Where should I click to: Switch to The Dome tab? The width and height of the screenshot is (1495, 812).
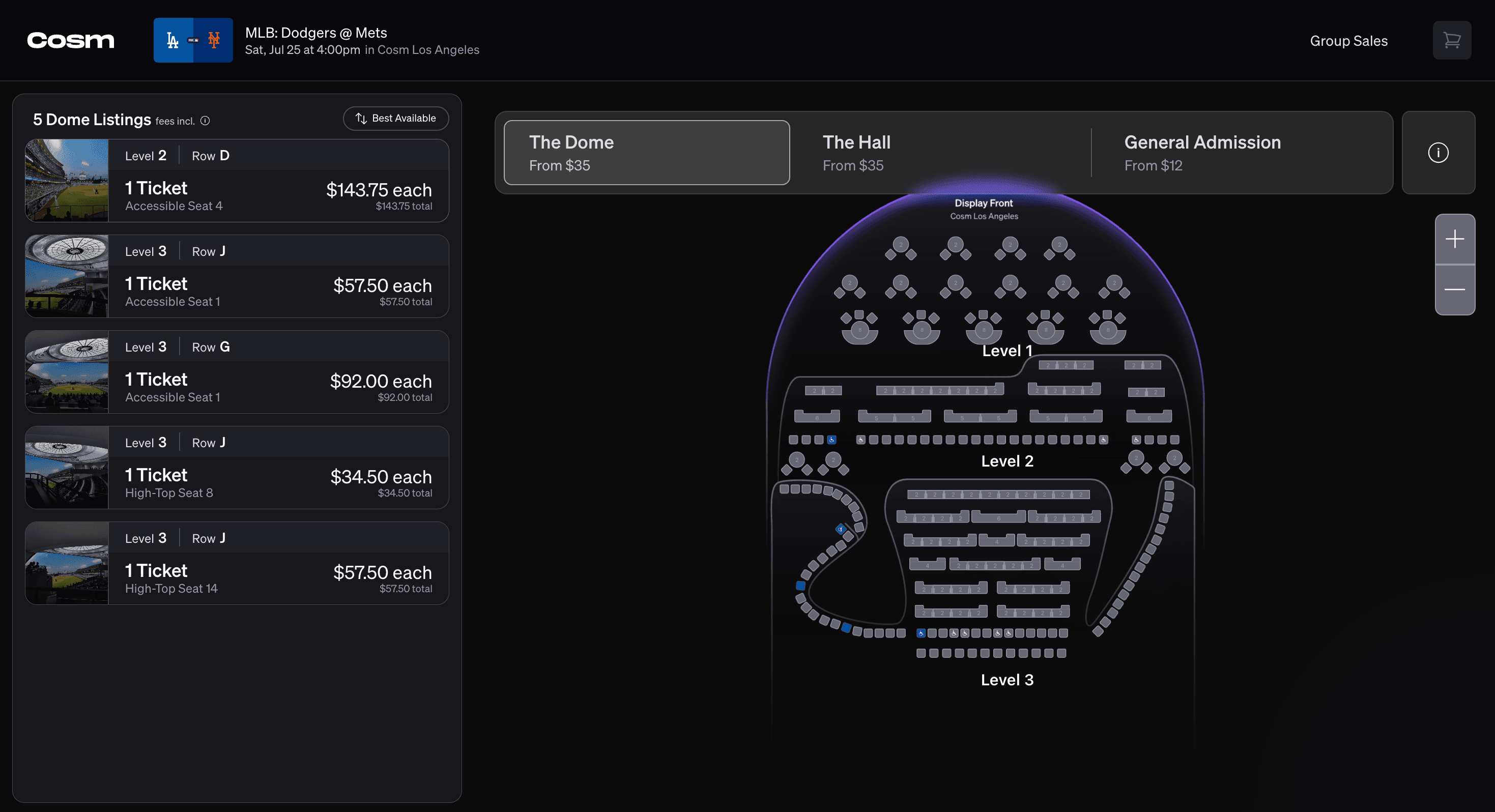[x=647, y=153]
